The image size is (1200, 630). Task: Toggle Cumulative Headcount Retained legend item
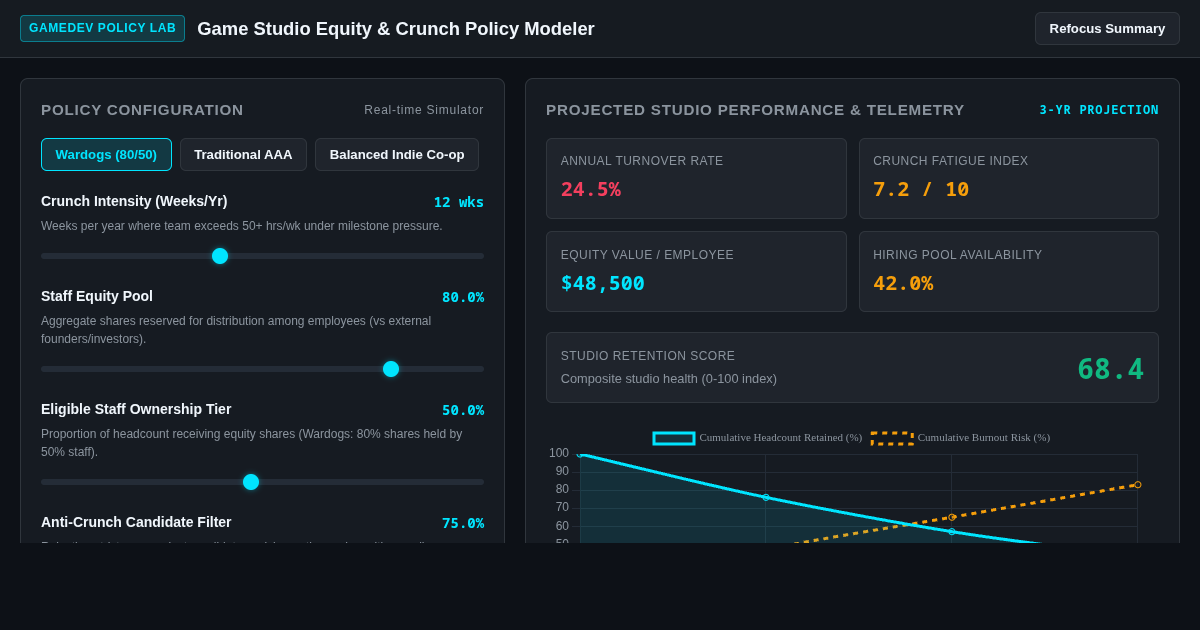pos(757,438)
